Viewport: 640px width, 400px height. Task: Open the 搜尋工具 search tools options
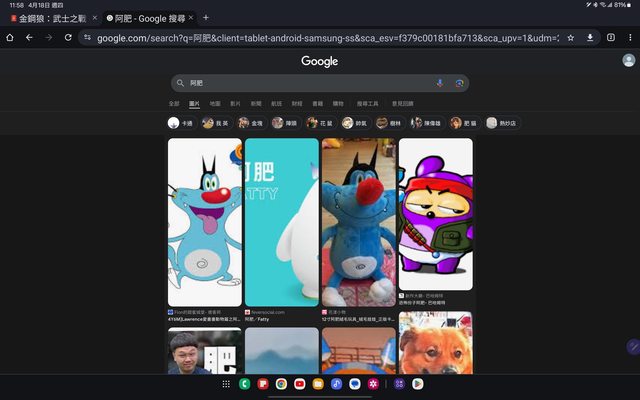368,103
